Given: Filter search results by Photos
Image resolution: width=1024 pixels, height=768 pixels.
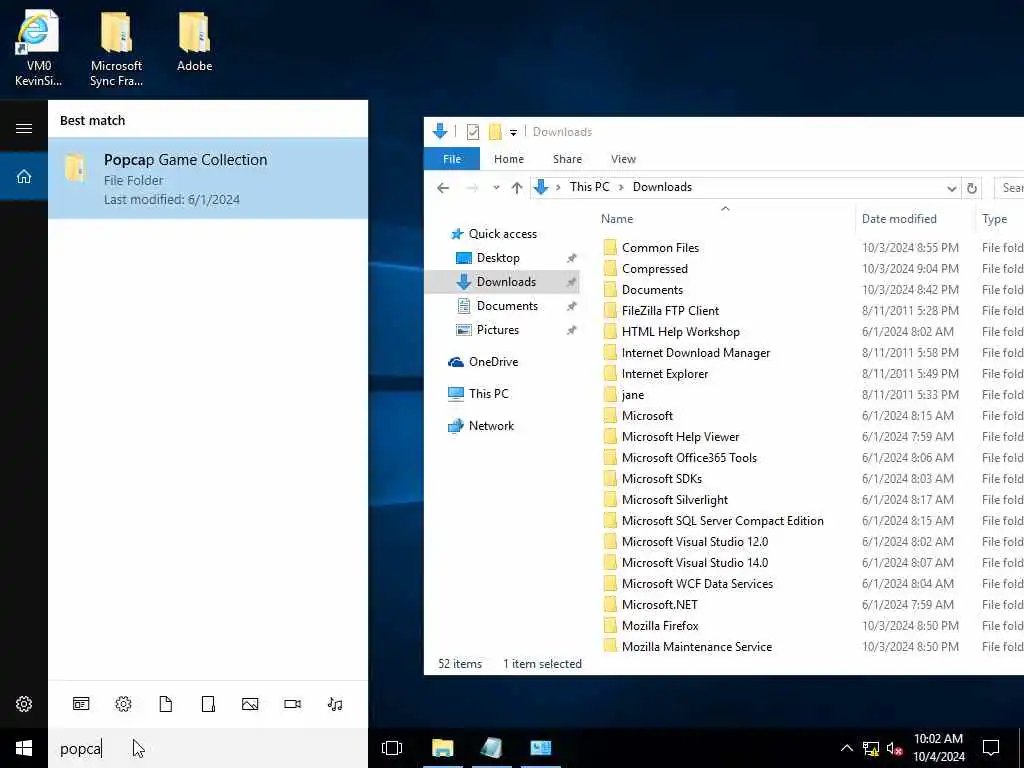Looking at the screenshot, I should pyautogui.click(x=250, y=704).
